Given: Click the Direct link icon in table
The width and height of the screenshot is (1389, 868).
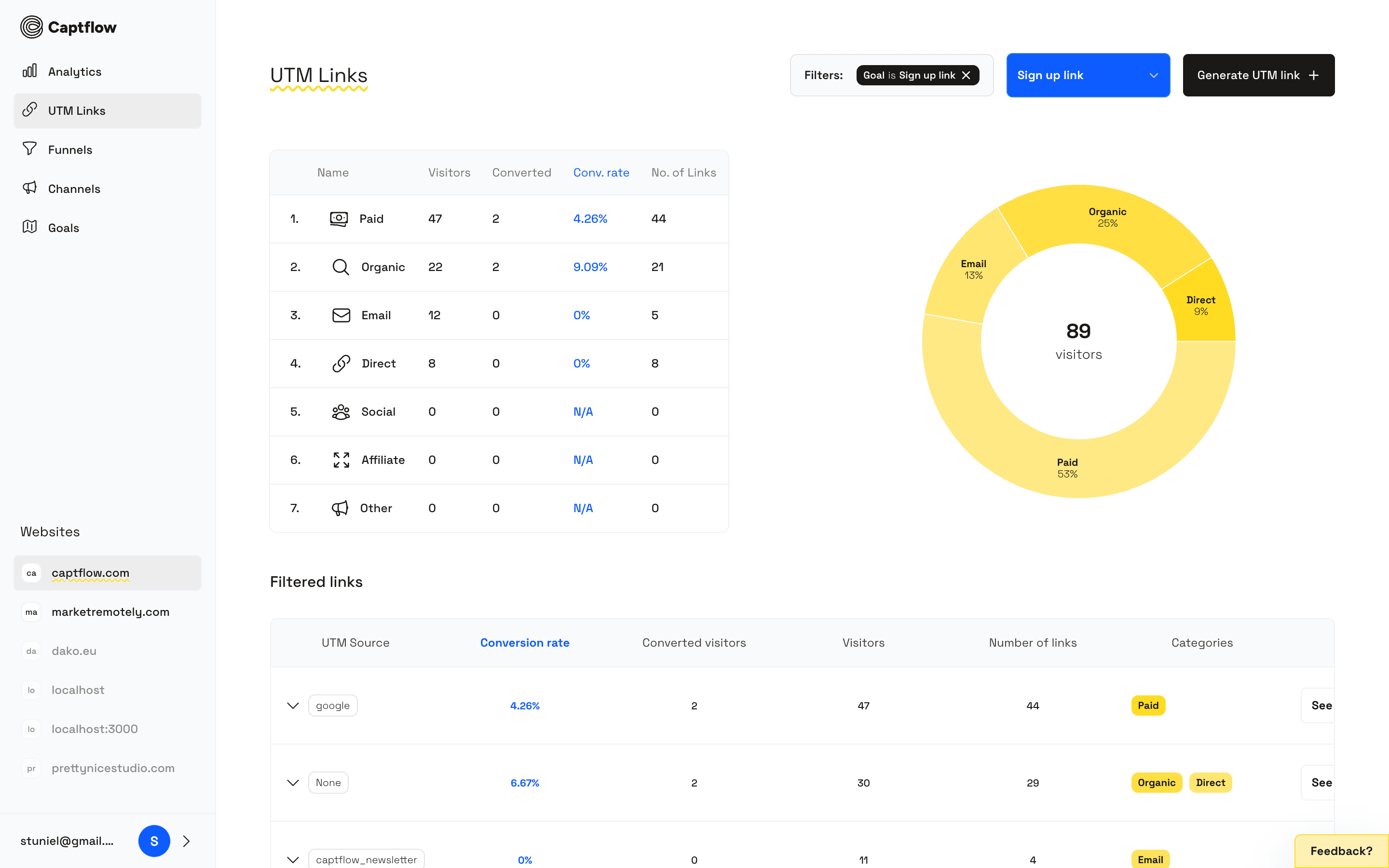Looking at the screenshot, I should [341, 364].
